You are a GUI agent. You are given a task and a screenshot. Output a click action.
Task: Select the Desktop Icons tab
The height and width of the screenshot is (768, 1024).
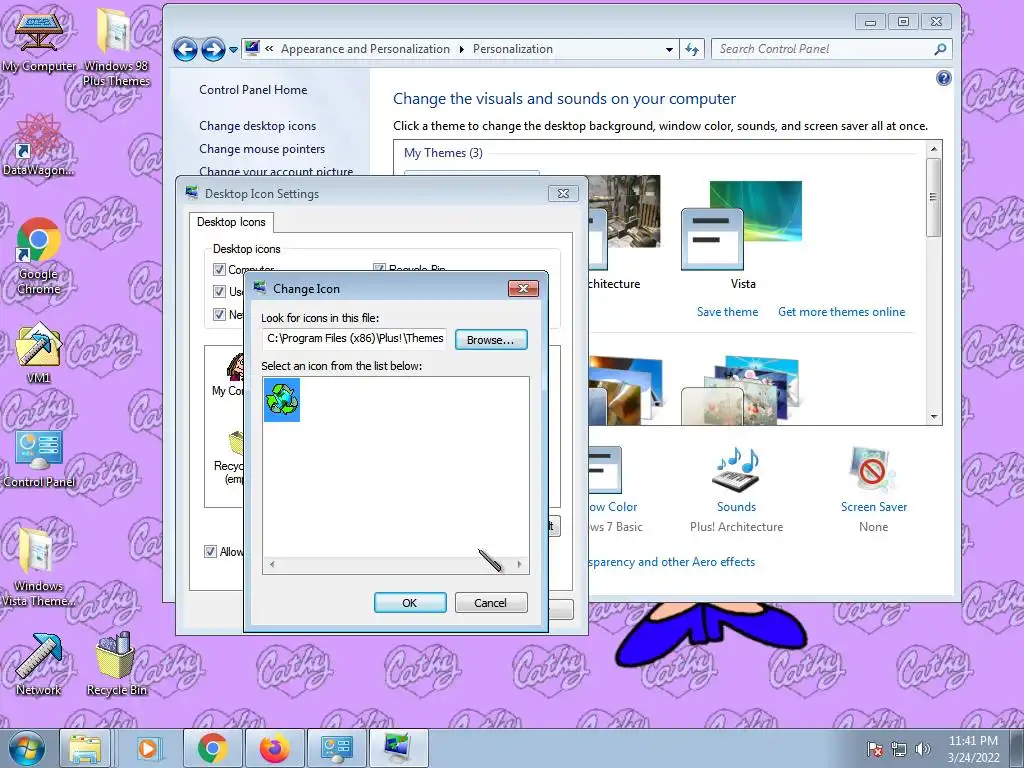[x=231, y=222]
